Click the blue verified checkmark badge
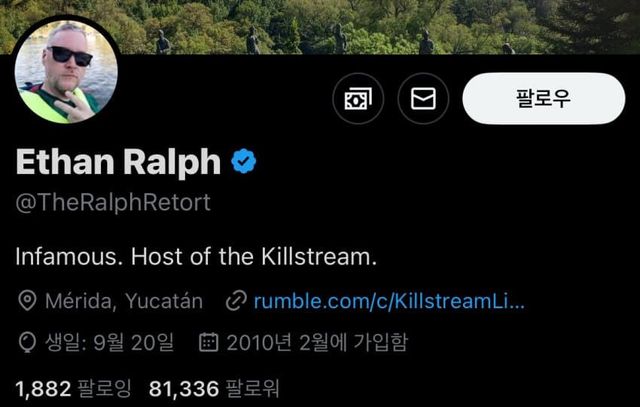This screenshot has width=640, height=407. [x=244, y=161]
